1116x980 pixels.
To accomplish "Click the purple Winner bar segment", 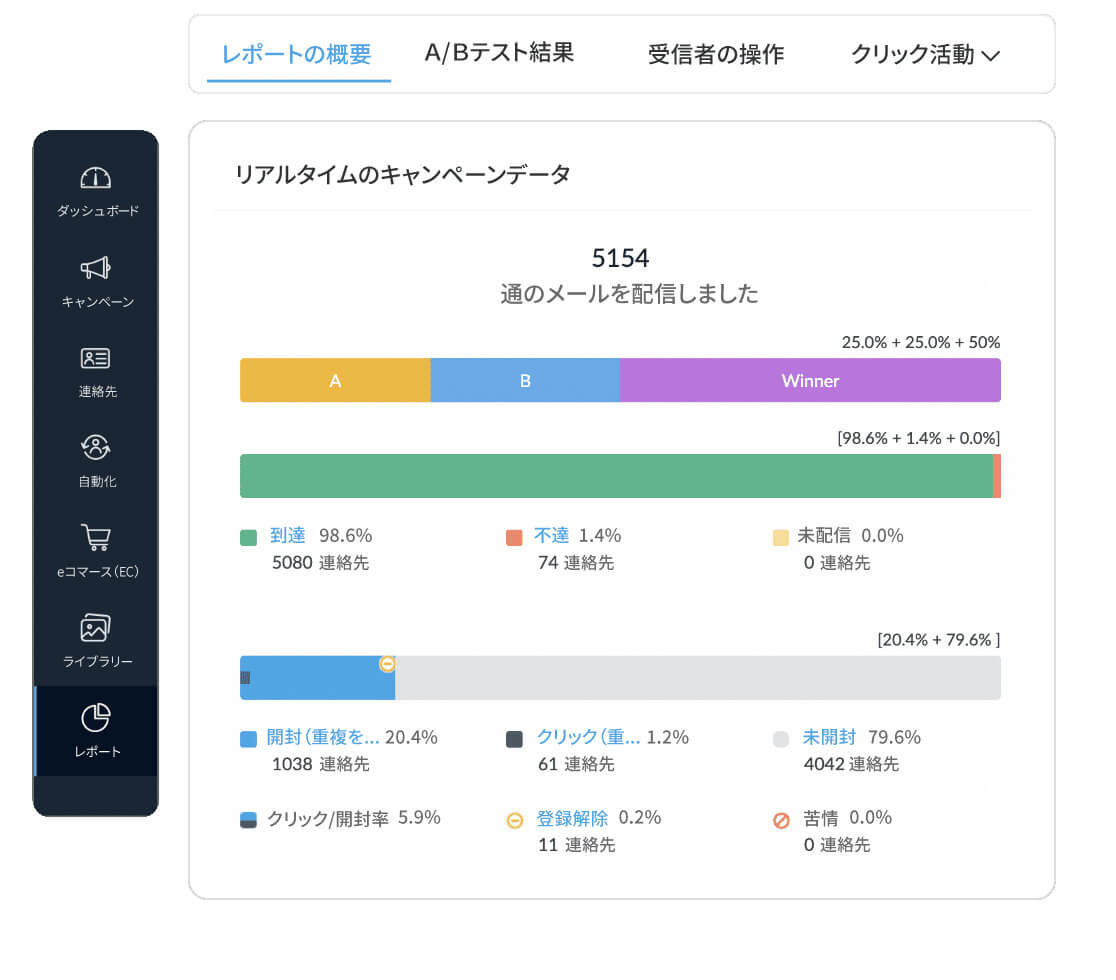I will 810,381.
